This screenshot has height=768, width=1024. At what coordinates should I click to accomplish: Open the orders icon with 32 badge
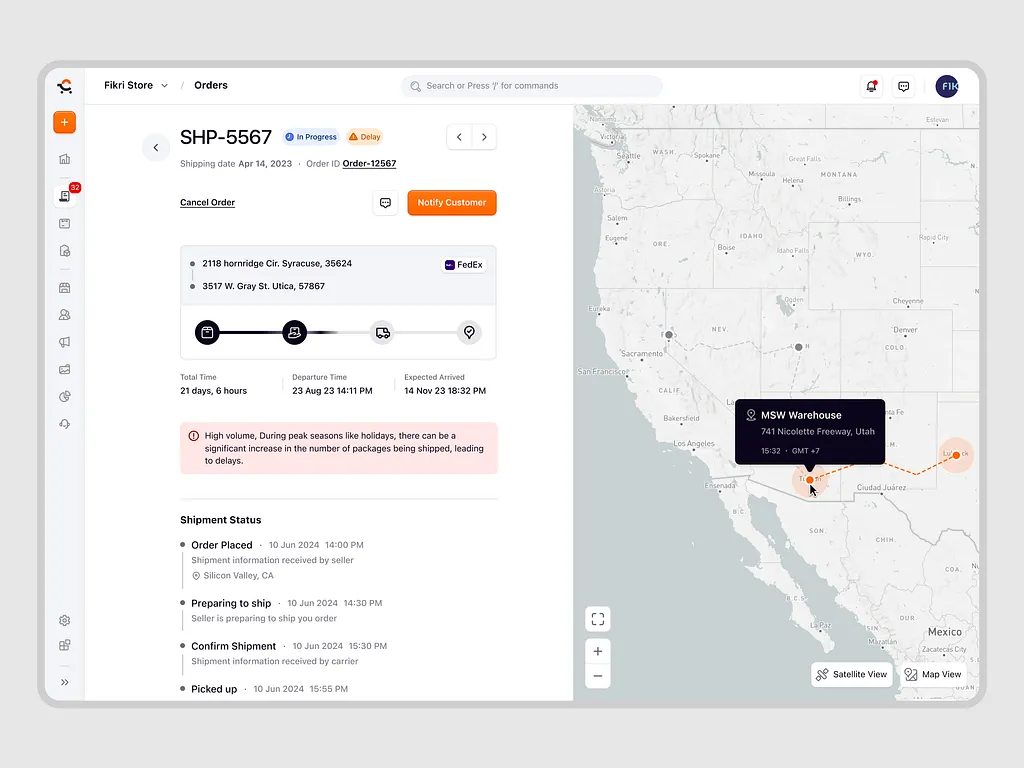[65, 196]
